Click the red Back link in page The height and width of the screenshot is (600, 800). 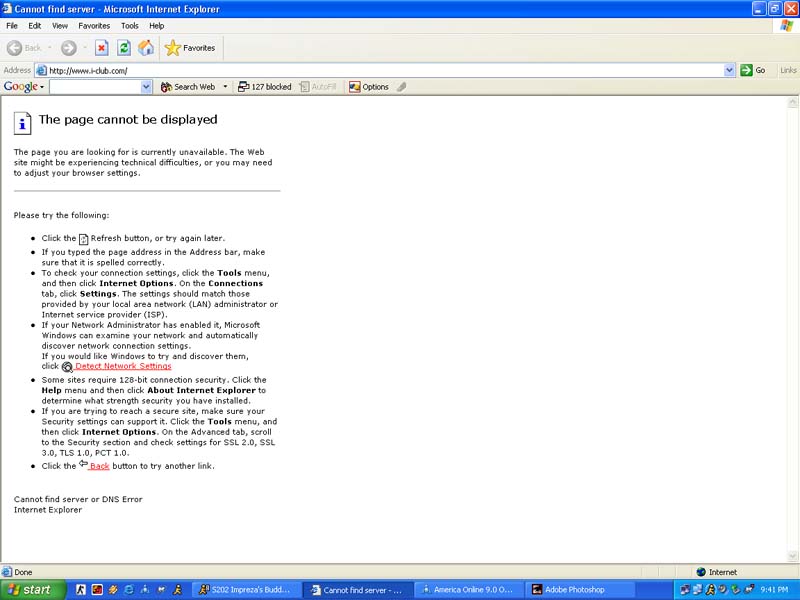(99, 466)
